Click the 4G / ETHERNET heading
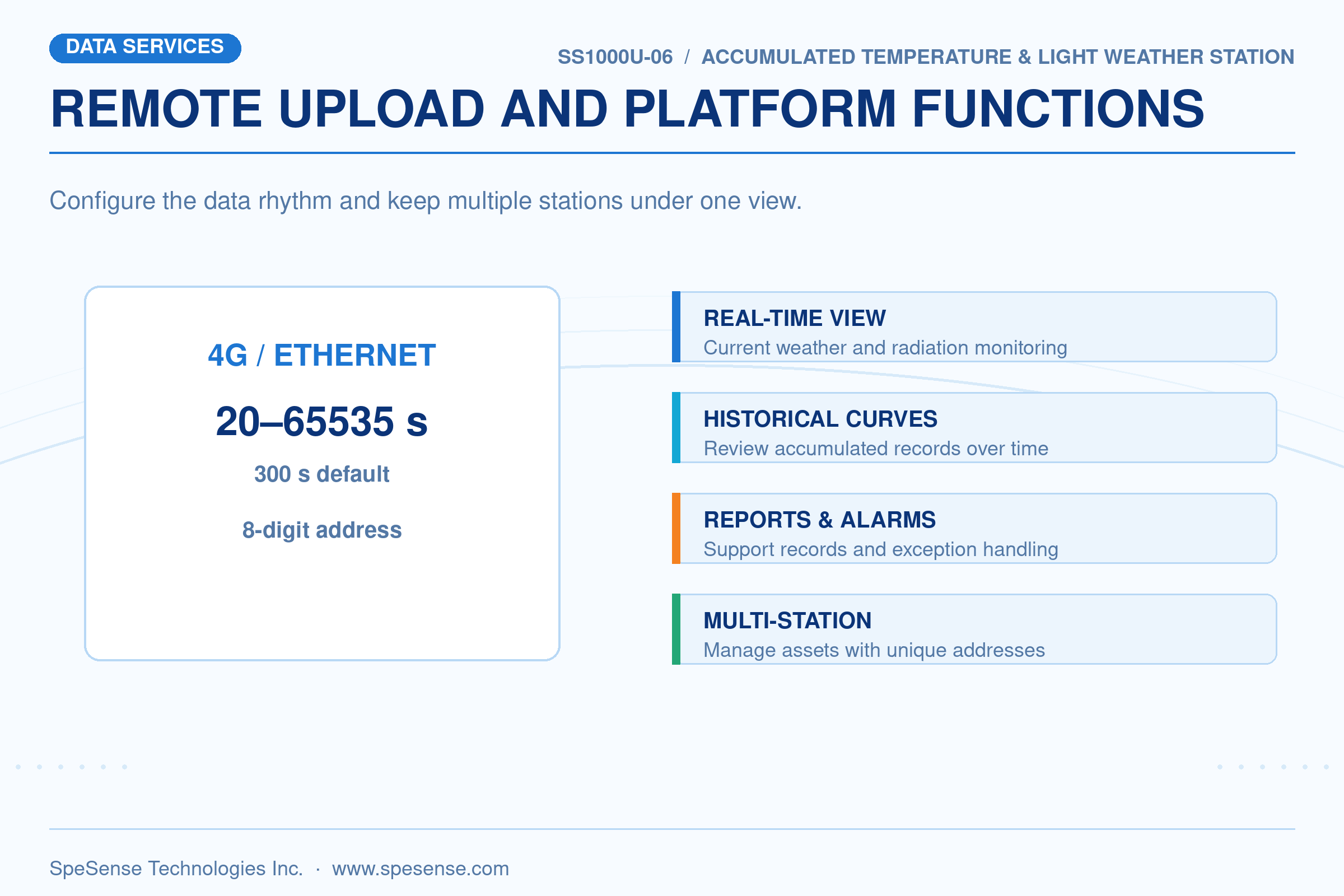This screenshot has height=896, width=1344. [321, 355]
